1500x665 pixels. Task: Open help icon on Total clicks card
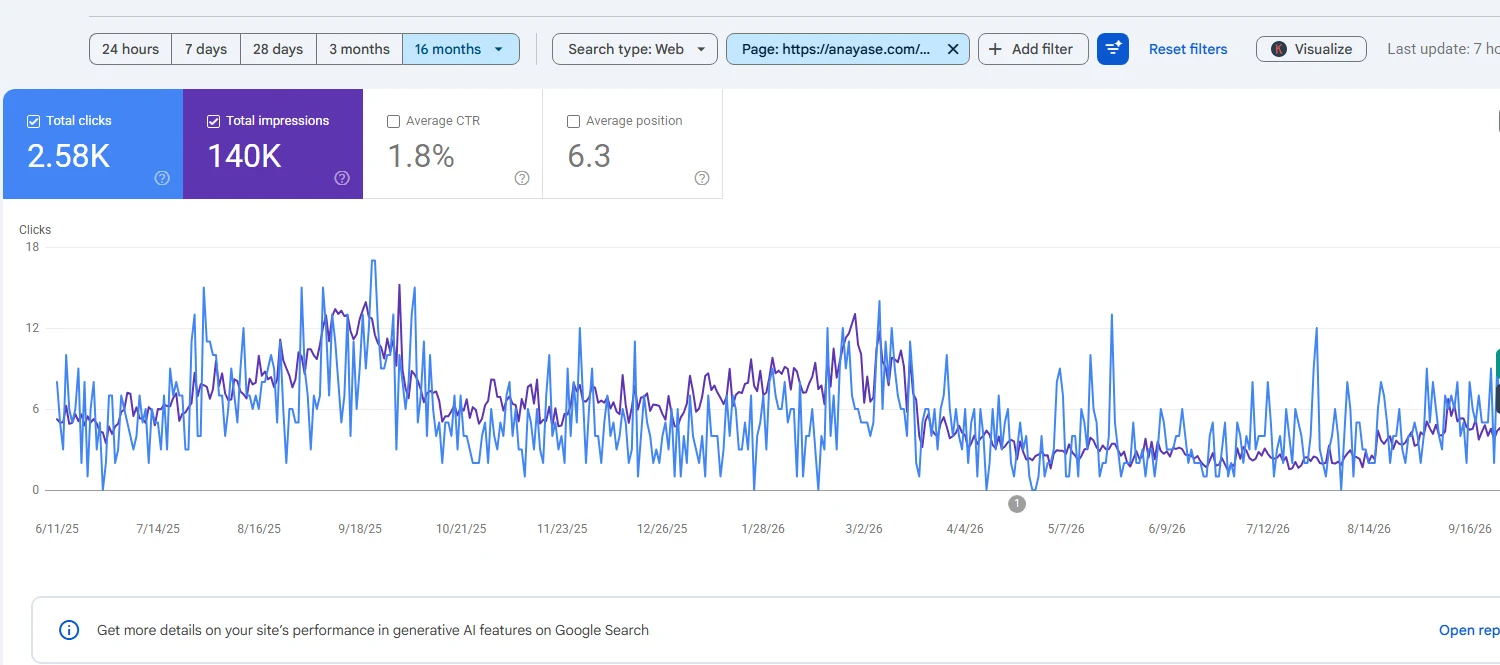coord(162,178)
